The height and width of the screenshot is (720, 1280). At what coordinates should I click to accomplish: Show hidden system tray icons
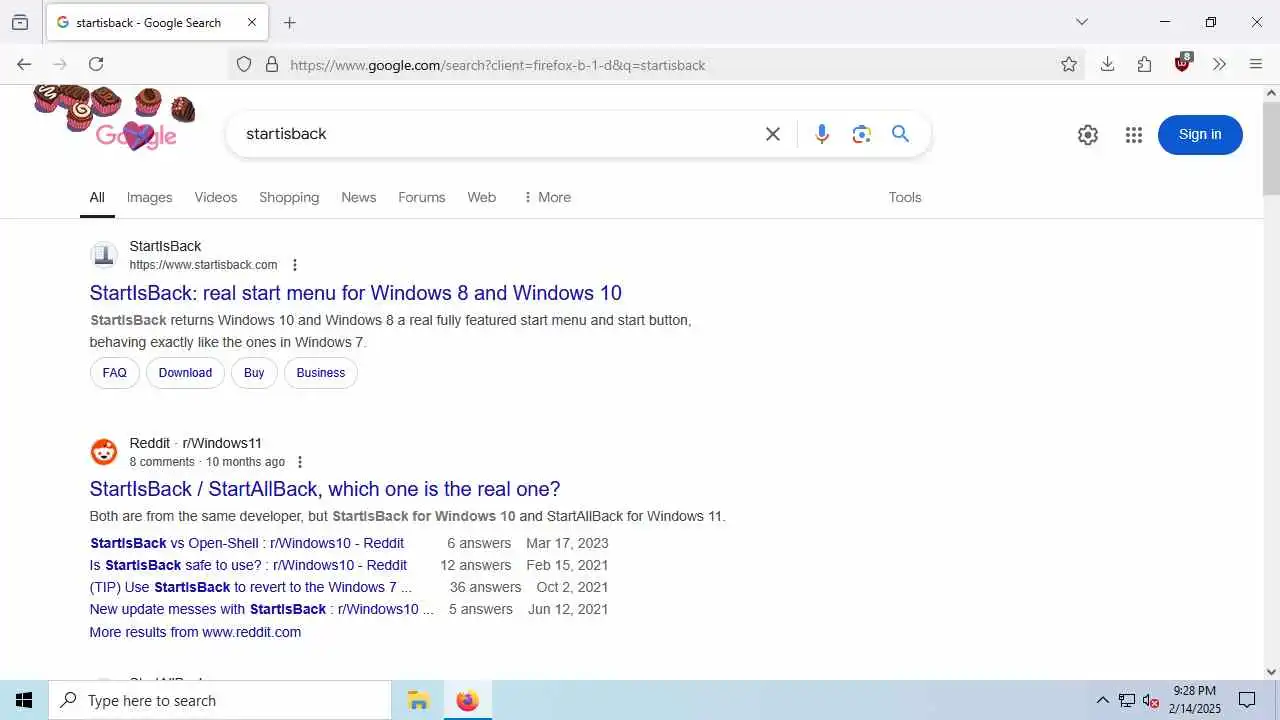click(1102, 700)
